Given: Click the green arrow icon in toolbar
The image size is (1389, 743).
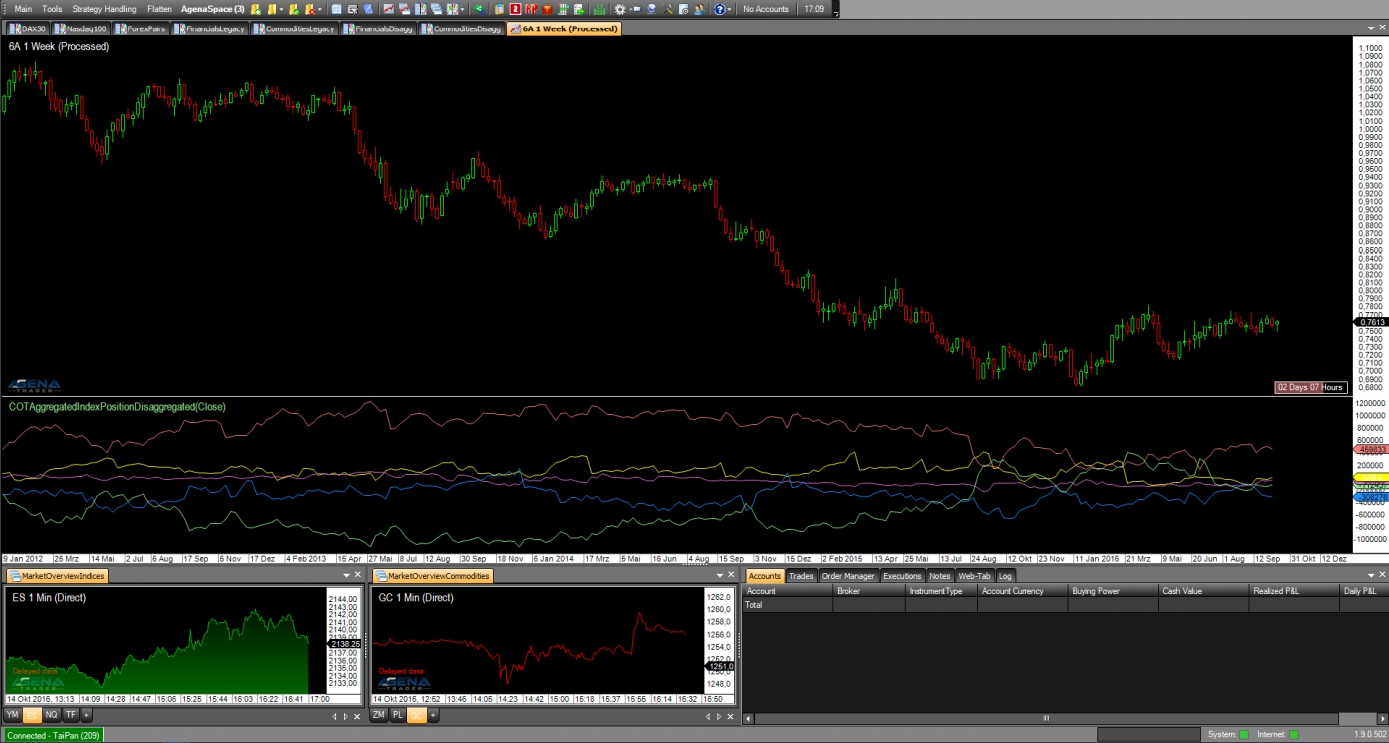Looking at the screenshot, I should (479, 9).
